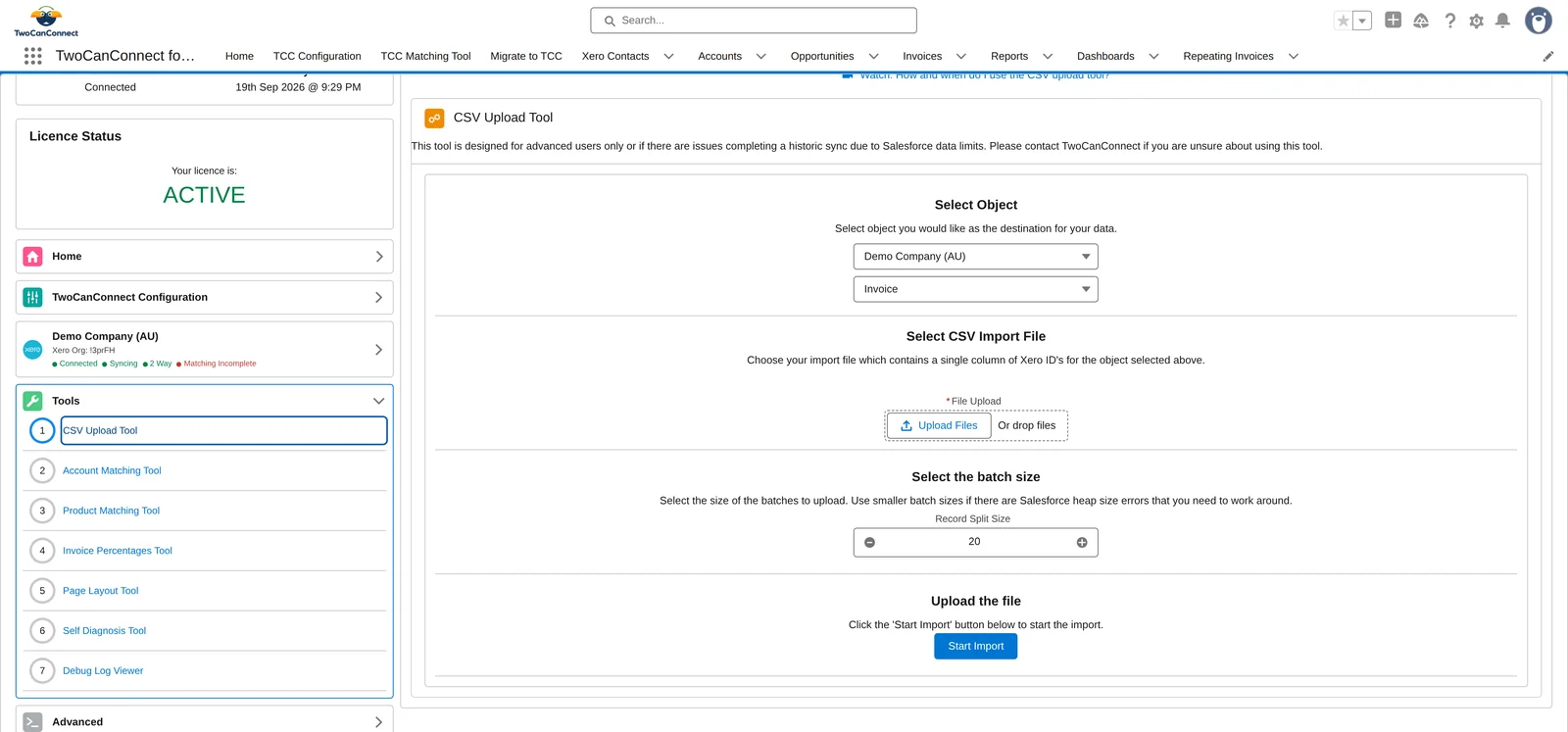1568x732 pixels.
Task: Select step 3 circle for Product Matching
Action: coord(42,511)
